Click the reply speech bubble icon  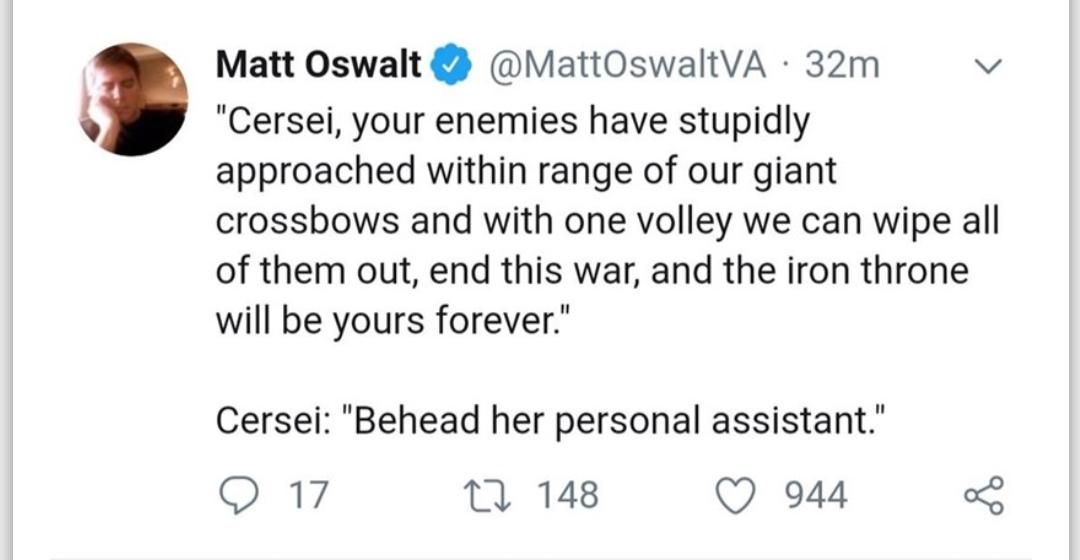(237, 494)
